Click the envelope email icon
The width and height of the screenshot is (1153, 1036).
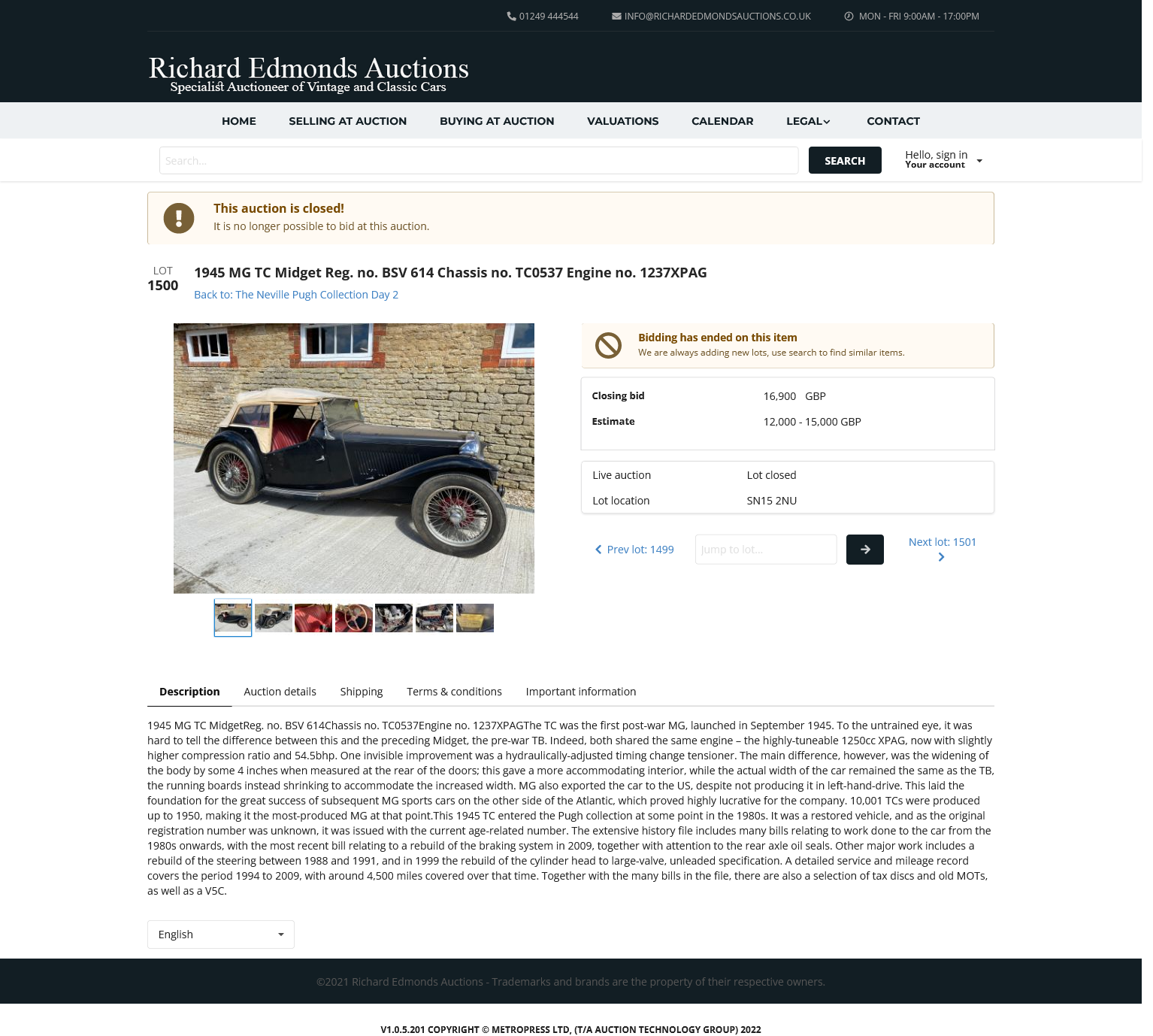pyautogui.click(x=616, y=16)
